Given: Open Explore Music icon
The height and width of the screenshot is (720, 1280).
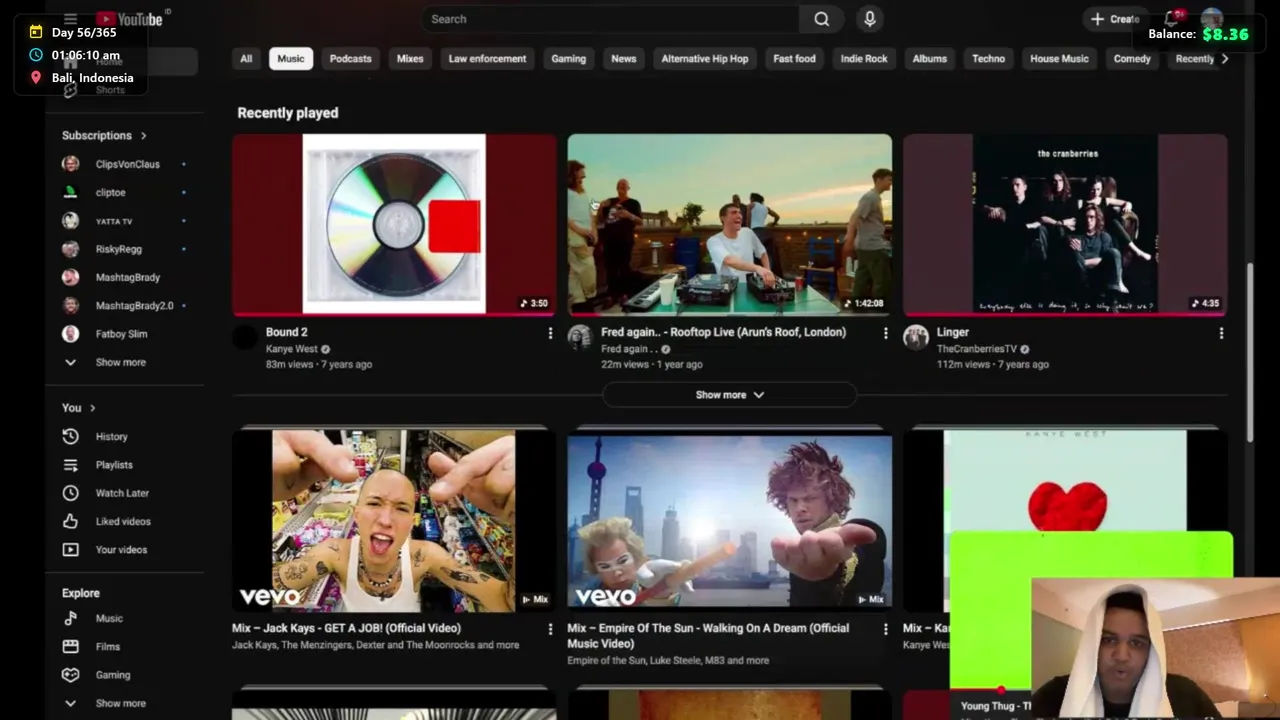Looking at the screenshot, I should coord(70,618).
